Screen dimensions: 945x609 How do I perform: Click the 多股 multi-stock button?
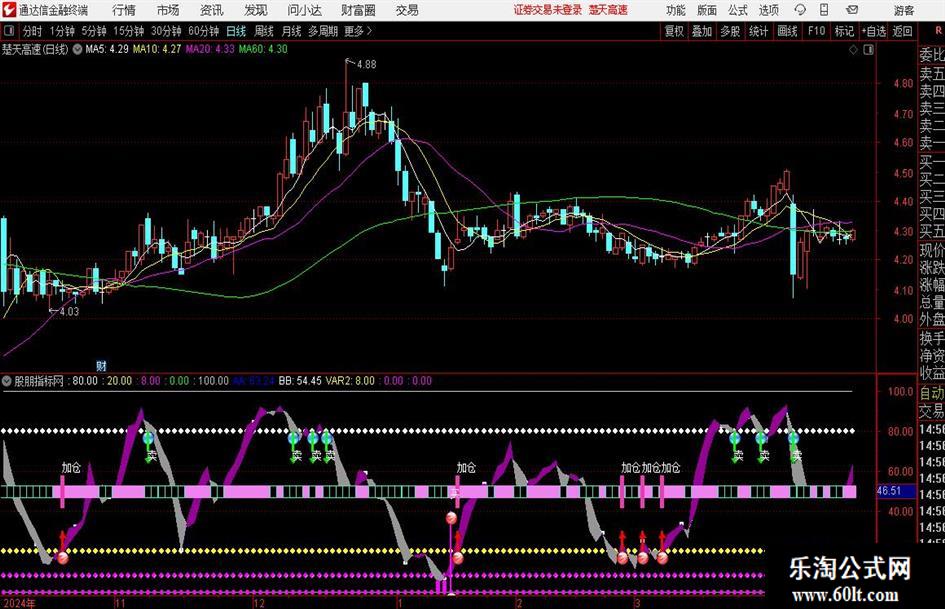tap(730, 31)
